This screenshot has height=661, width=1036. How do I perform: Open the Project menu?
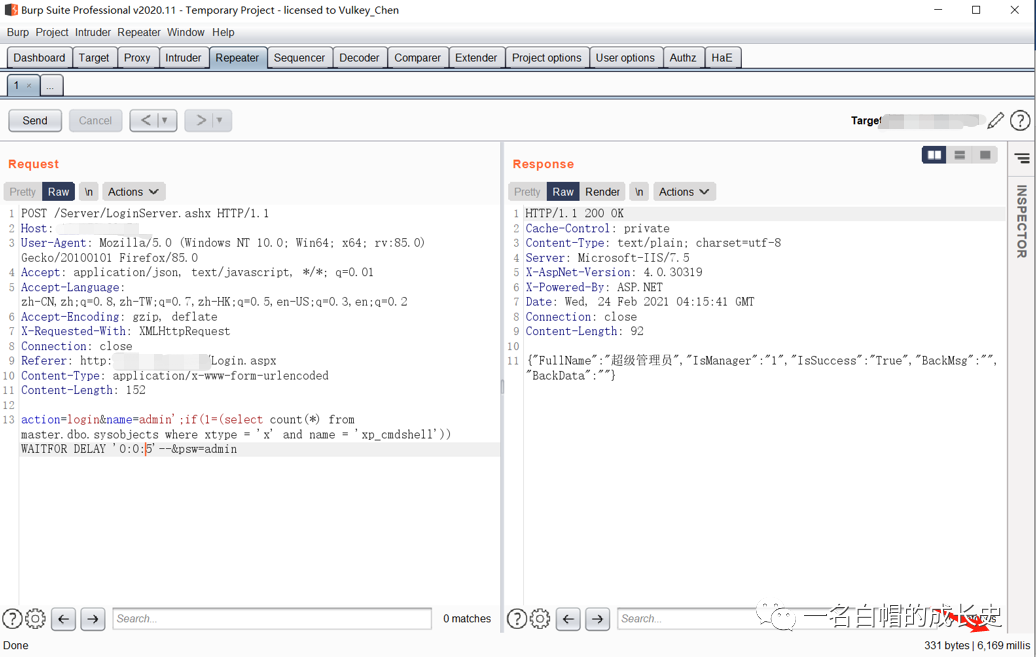pyautogui.click(x=52, y=32)
